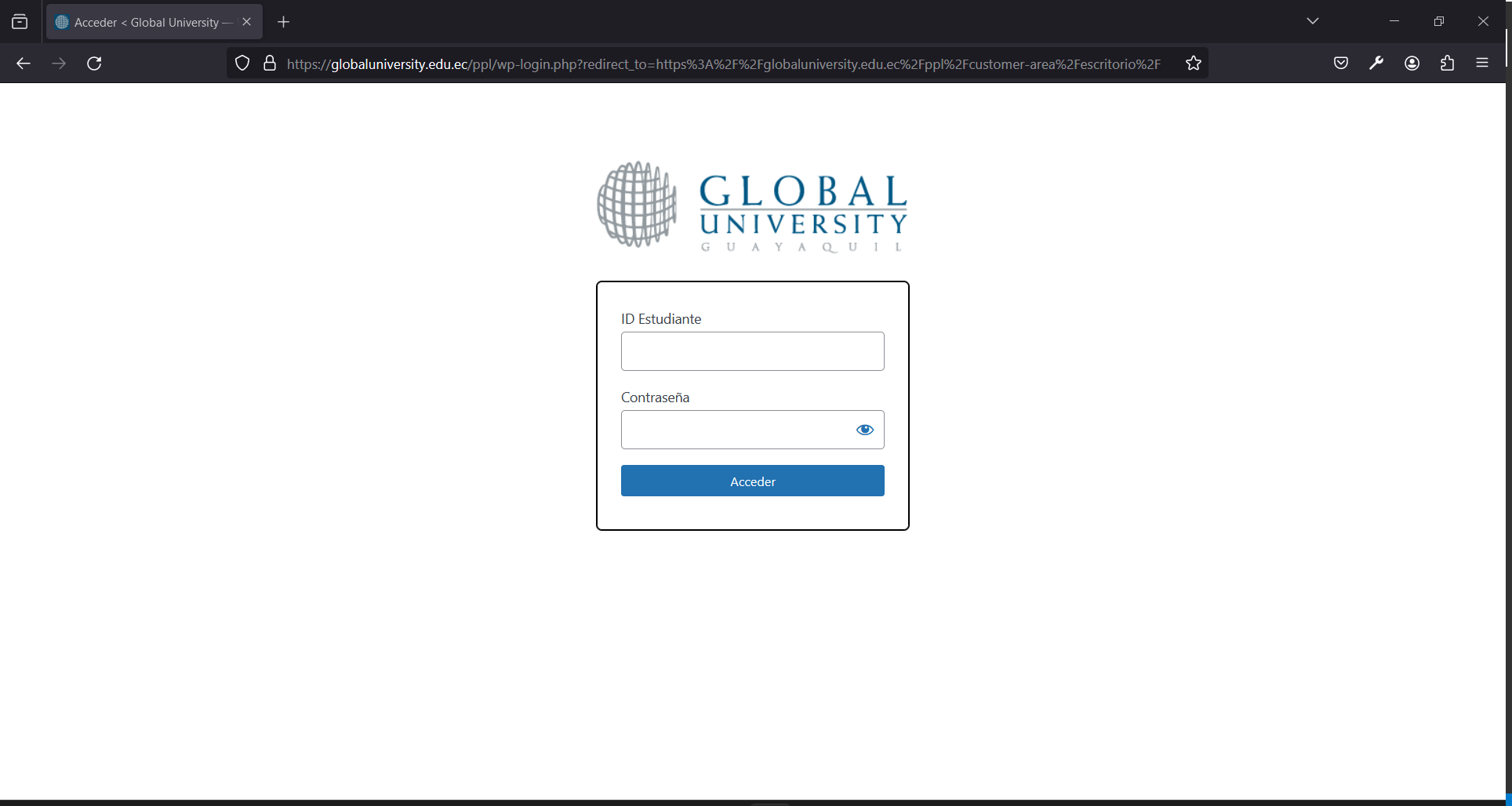Image resolution: width=1512 pixels, height=806 pixels.
Task: Open a new tab
Action: pyautogui.click(x=284, y=22)
